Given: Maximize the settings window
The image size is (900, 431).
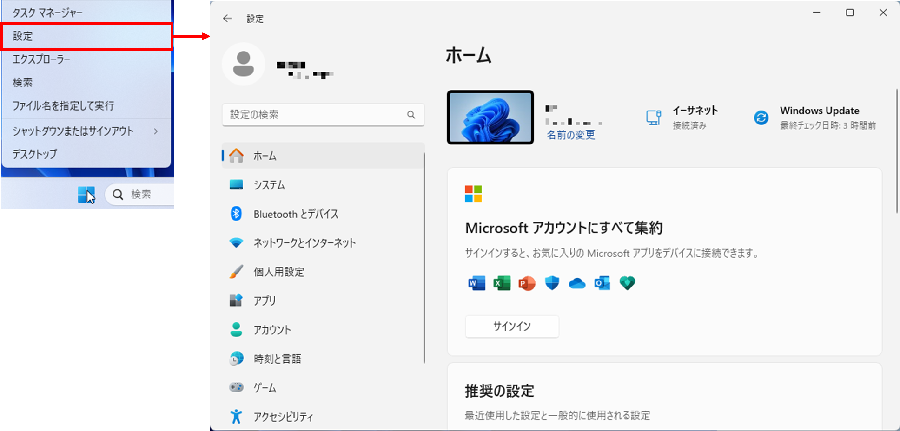Looking at the screenshot, I should coord(850,12).
